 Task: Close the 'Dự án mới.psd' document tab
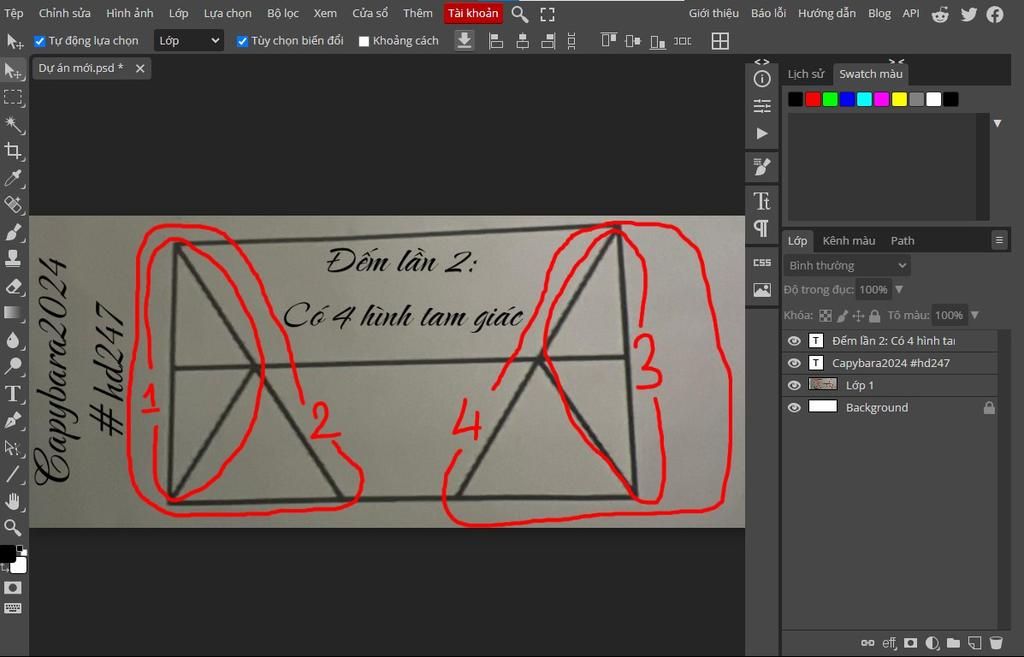140,68
